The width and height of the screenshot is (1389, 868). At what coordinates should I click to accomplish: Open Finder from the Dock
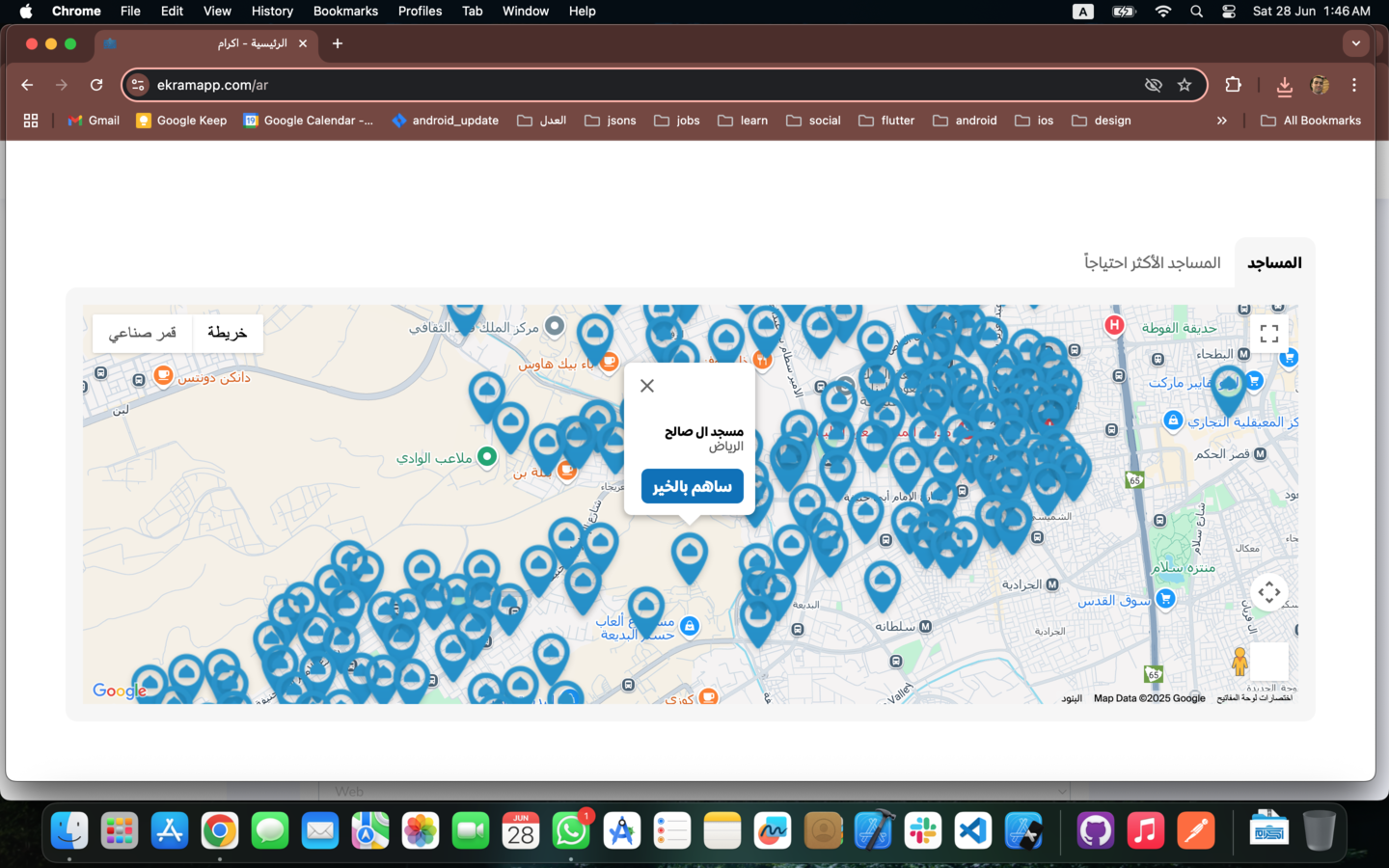[69, 830]
